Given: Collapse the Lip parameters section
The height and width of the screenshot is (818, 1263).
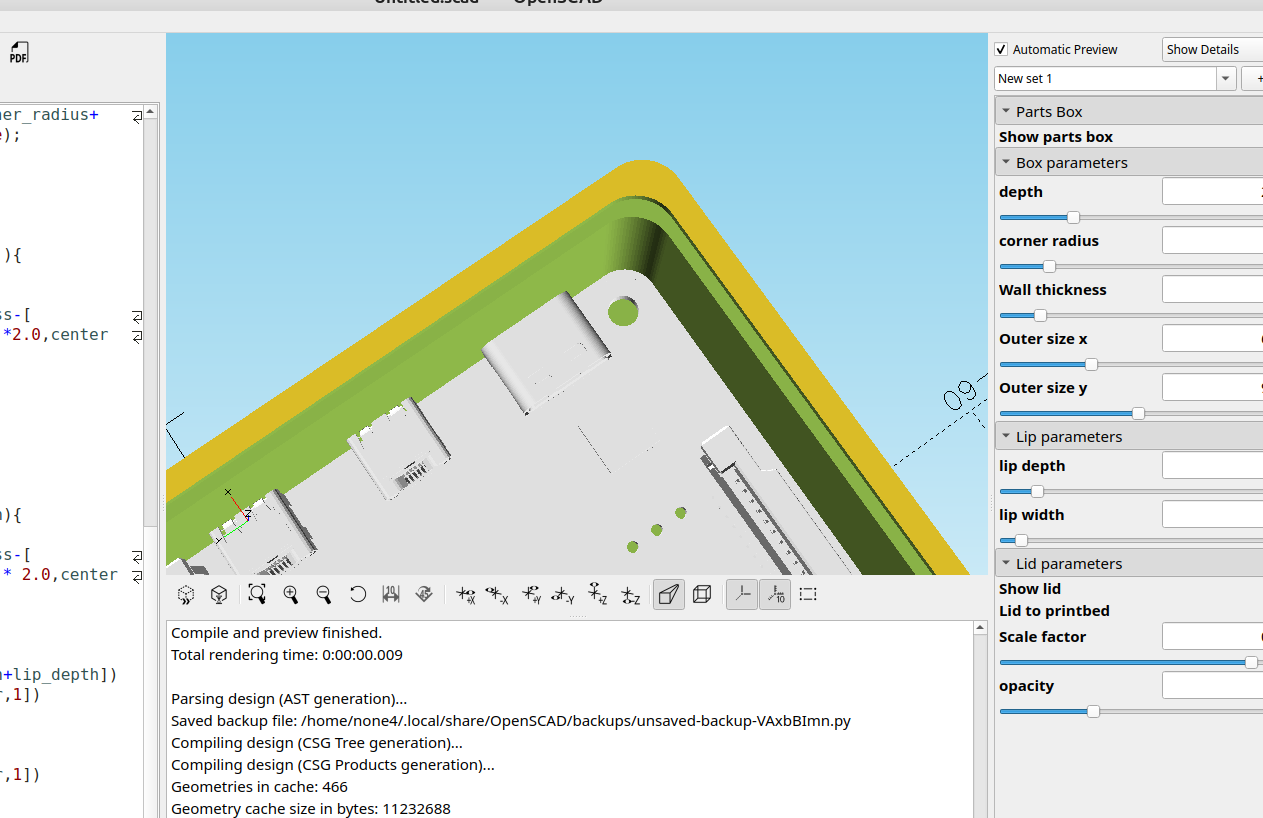Looking at the screenshot, I should [1006, 436].
